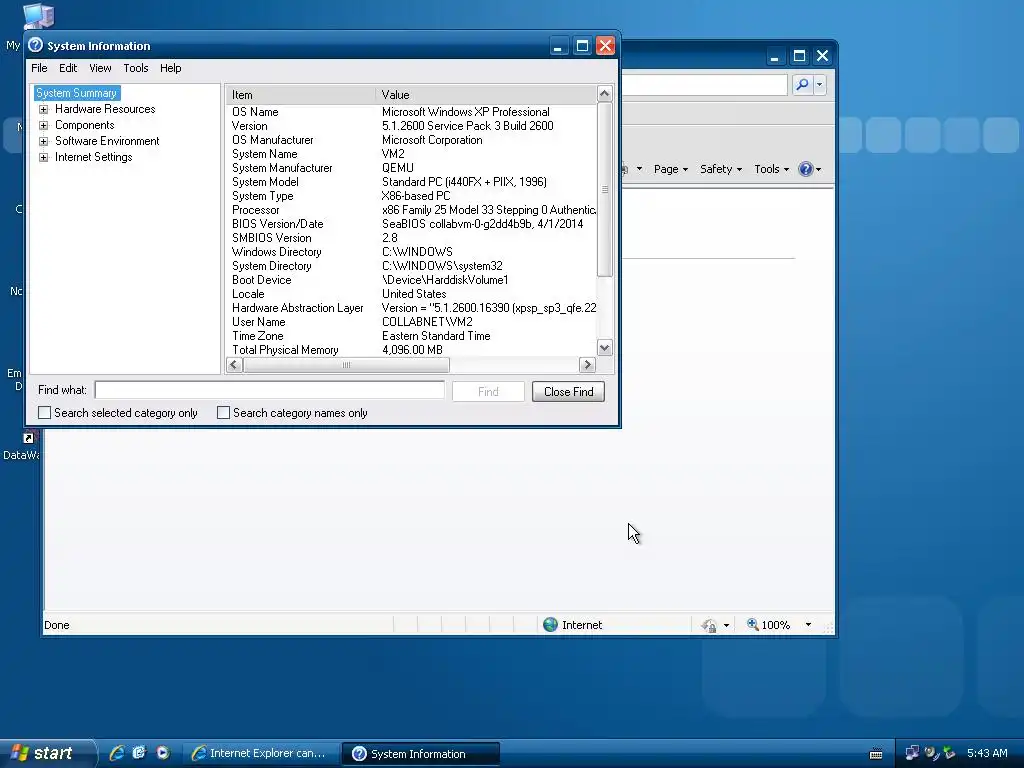The image size is (1024, 768).
Task: Click the Close Find button
Action: (568, 392)
